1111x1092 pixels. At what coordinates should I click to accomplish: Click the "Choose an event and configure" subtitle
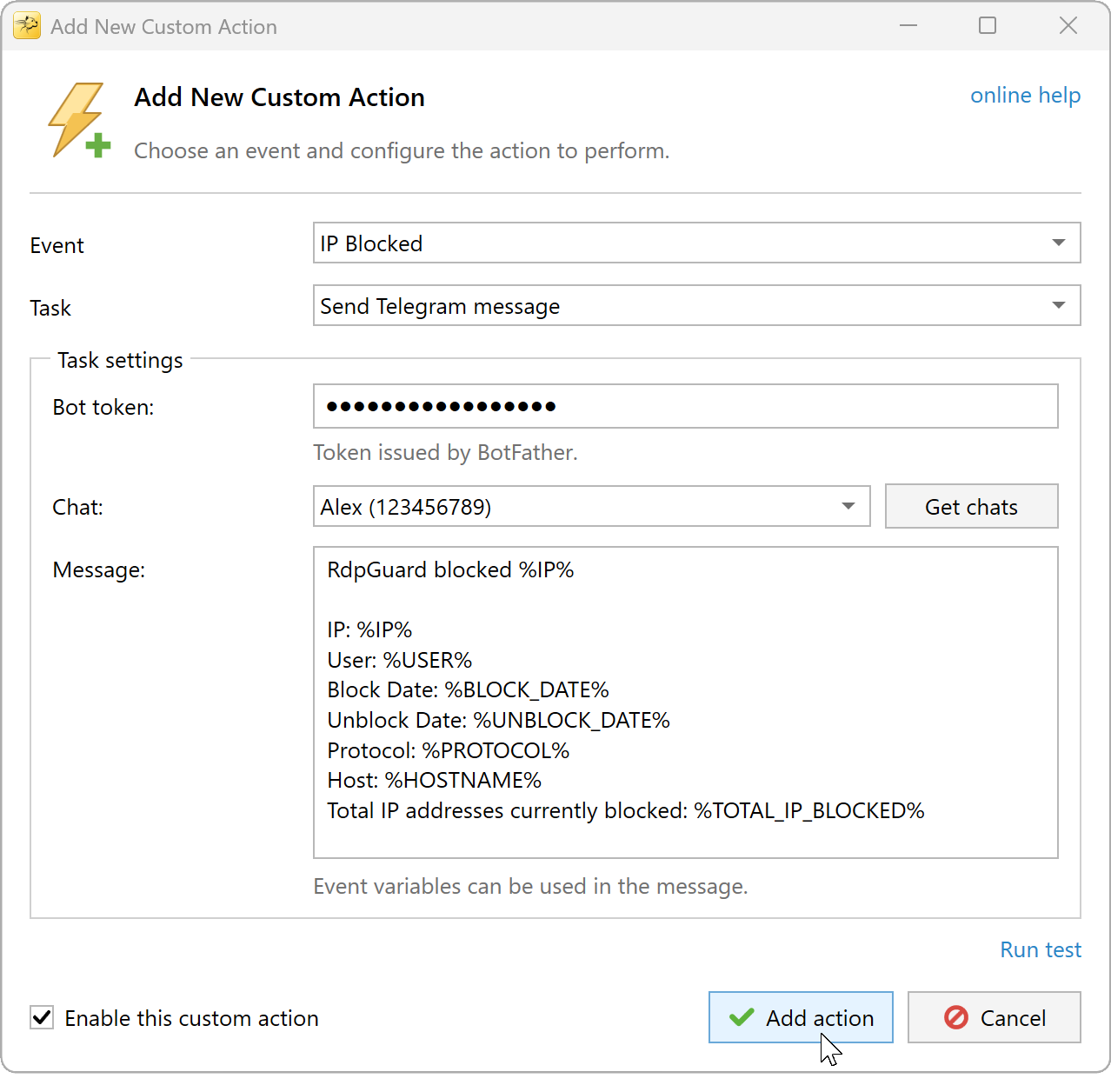click(x=402, y=150)
